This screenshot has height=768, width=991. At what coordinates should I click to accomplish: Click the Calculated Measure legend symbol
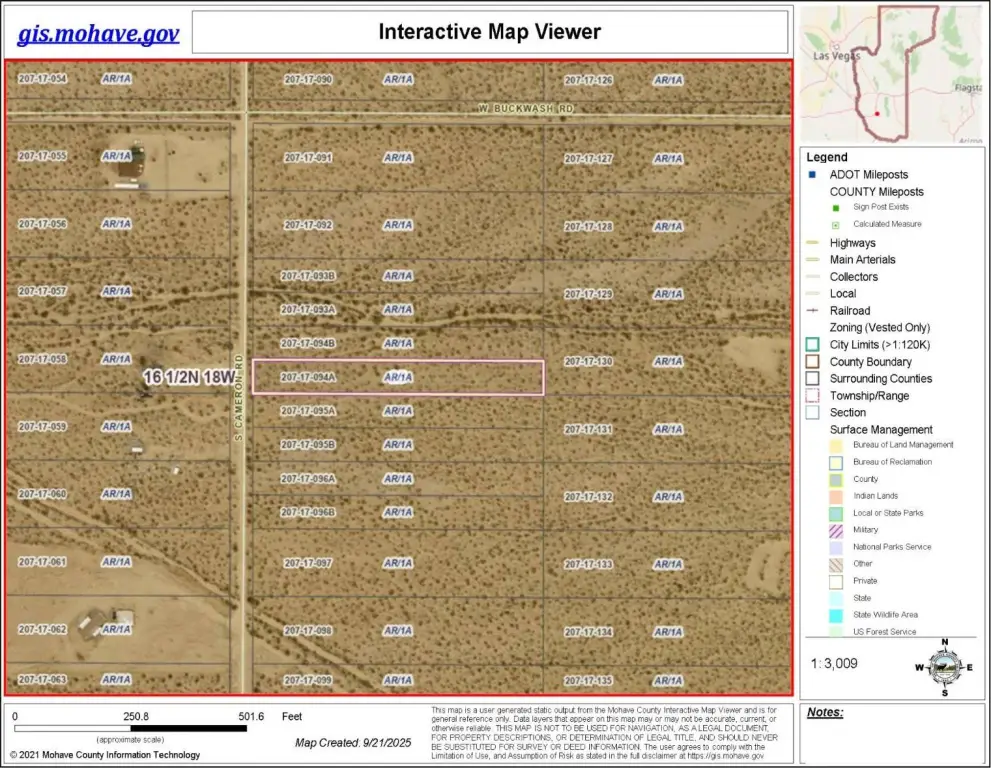(x=835, y=224)
